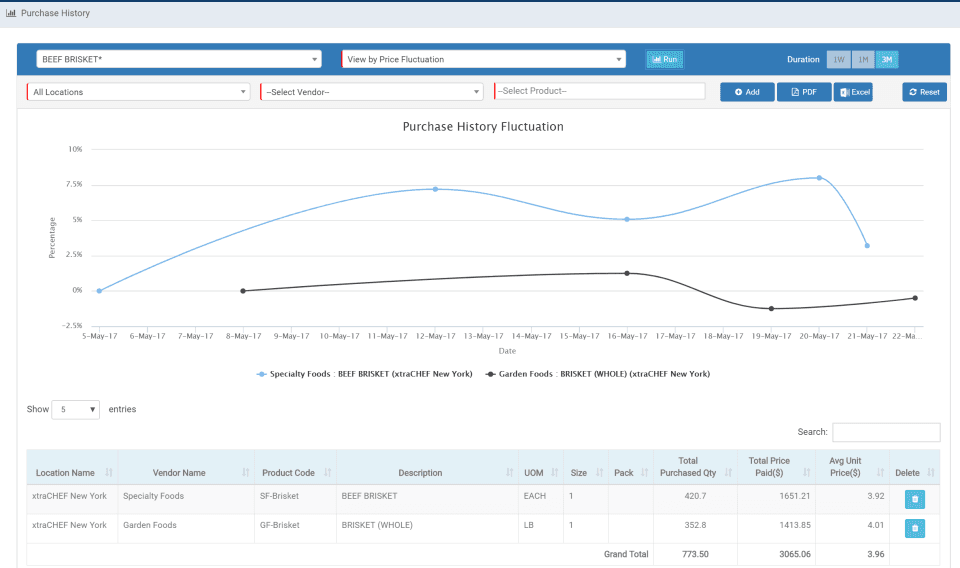
Task: Open View by Price Fluctuation dropdown
Action: [484, 59]
